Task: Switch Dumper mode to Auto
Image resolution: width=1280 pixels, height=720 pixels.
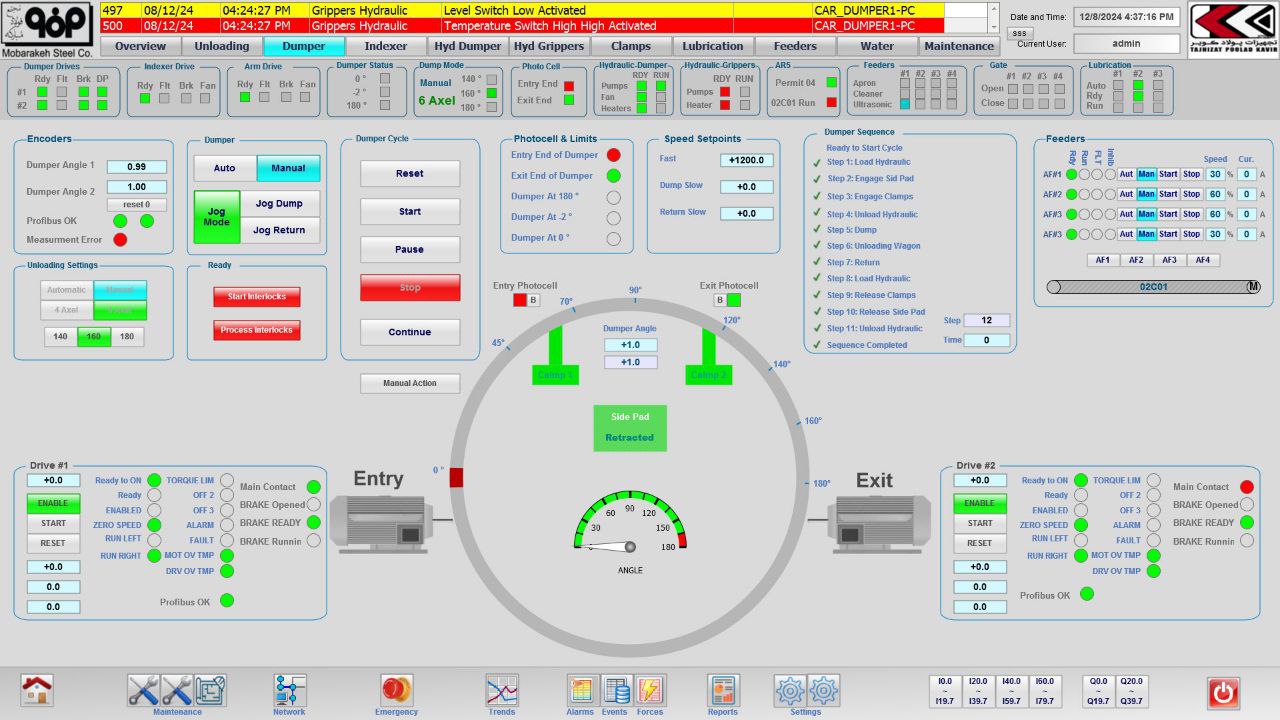Action: coord(225,168)
